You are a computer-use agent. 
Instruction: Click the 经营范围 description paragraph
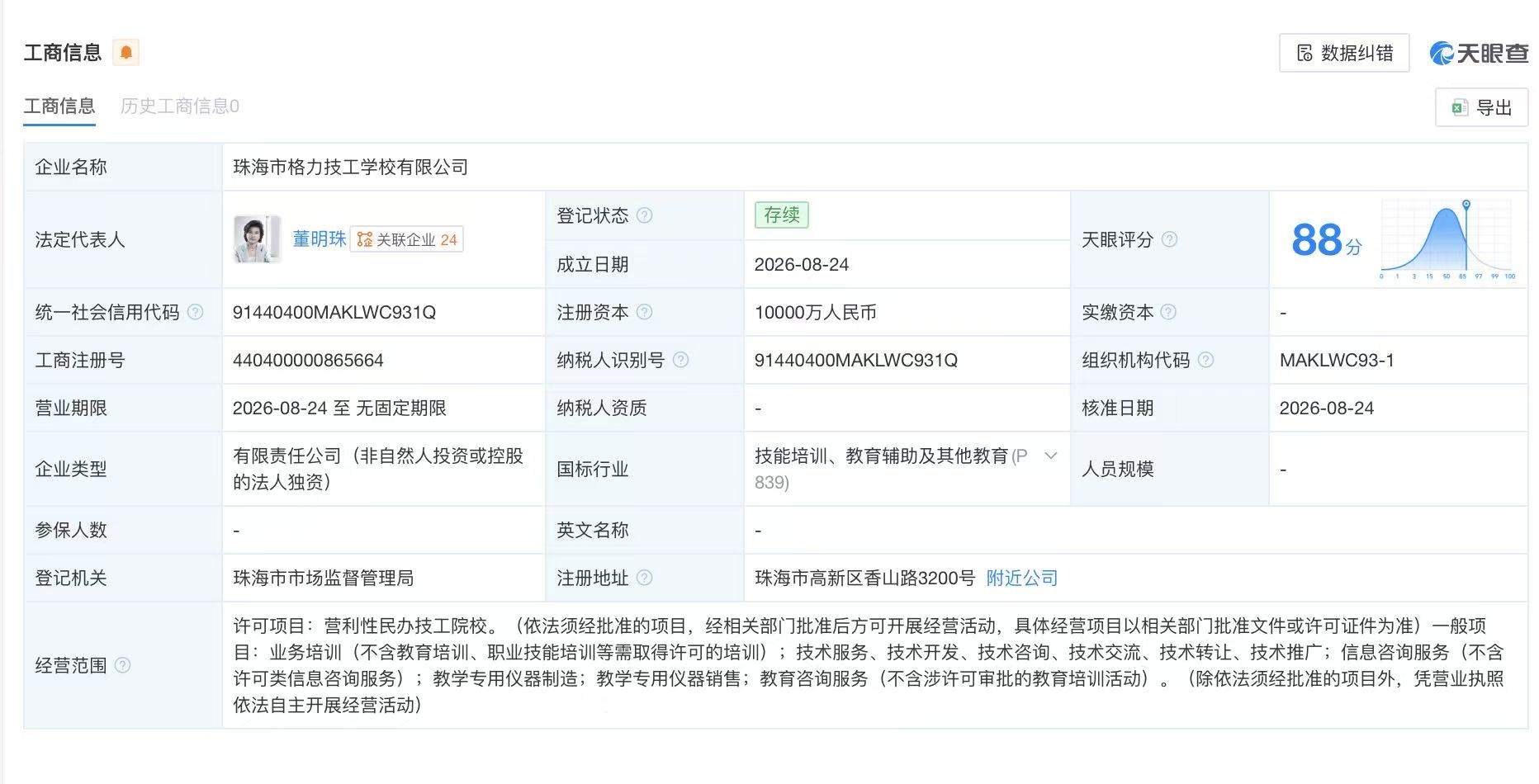tap(868, 665)
